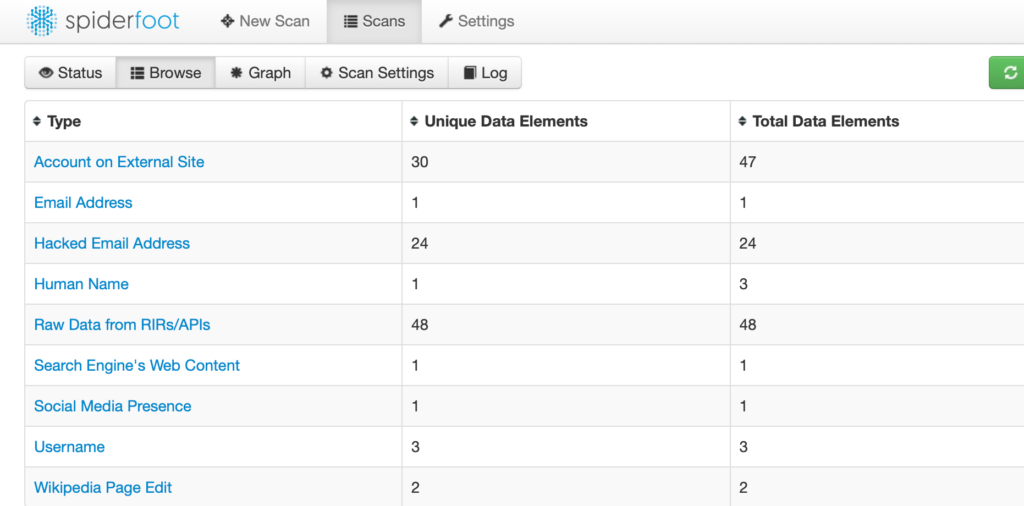Open the Raw Data from RIRs/APIs link
This screenshot has width=1024, height=506.
[x=122, y=324]
